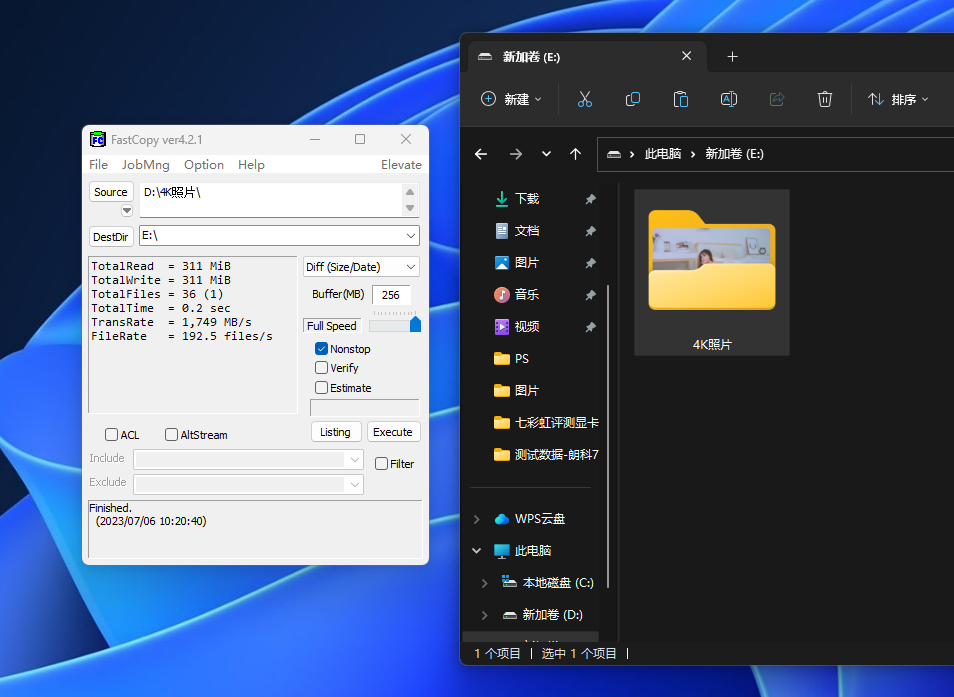Open 视频 in Explorer sidebar
Screen dimensions: 954x697
click(527, 327)
